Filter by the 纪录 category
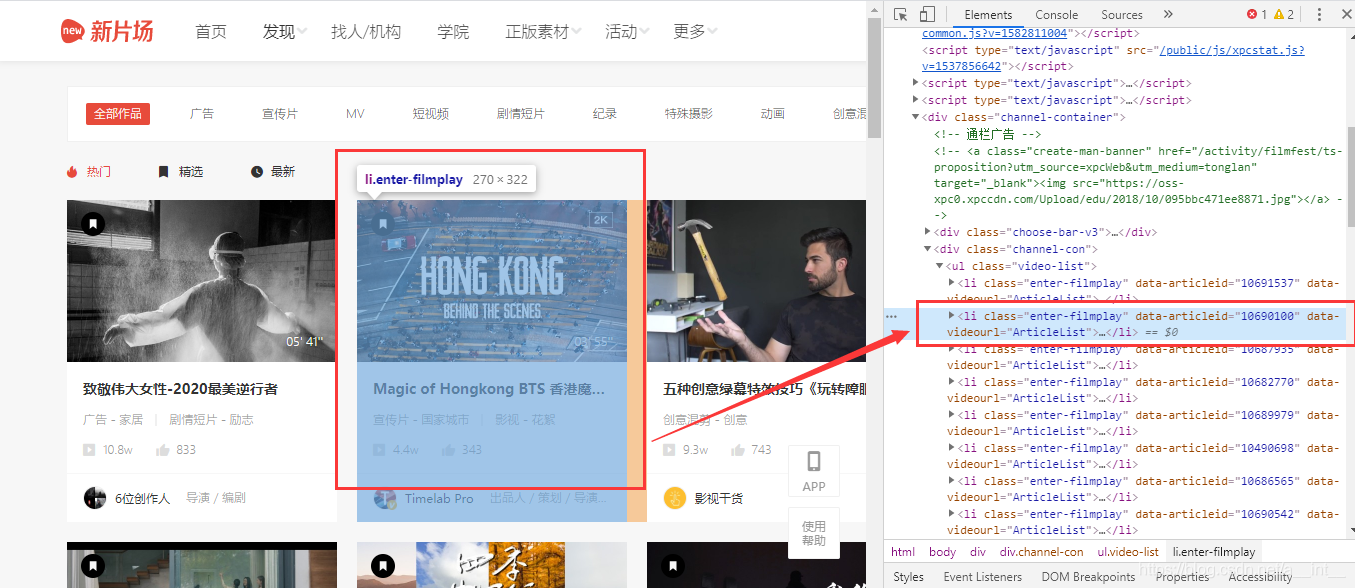Screen dimensions: 1355x588 click(605, 114)
